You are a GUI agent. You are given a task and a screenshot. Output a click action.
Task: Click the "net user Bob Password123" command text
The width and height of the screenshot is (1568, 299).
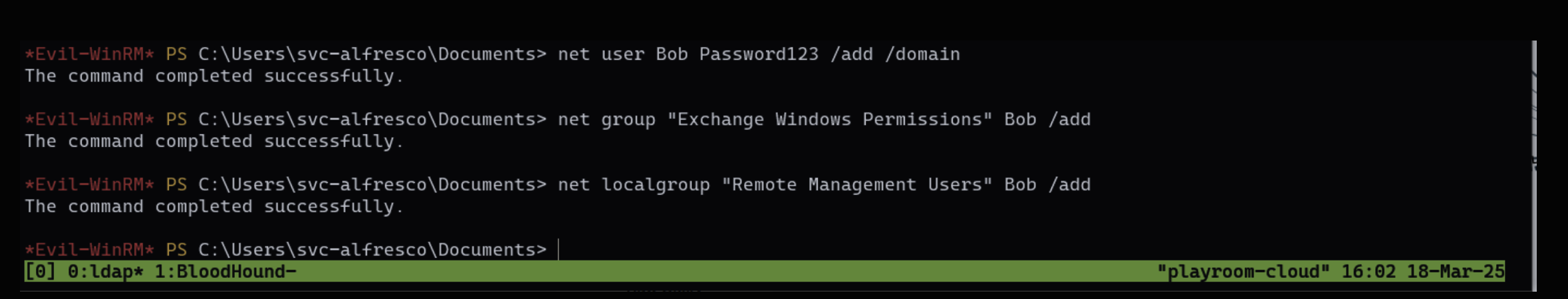click(688, 54)
